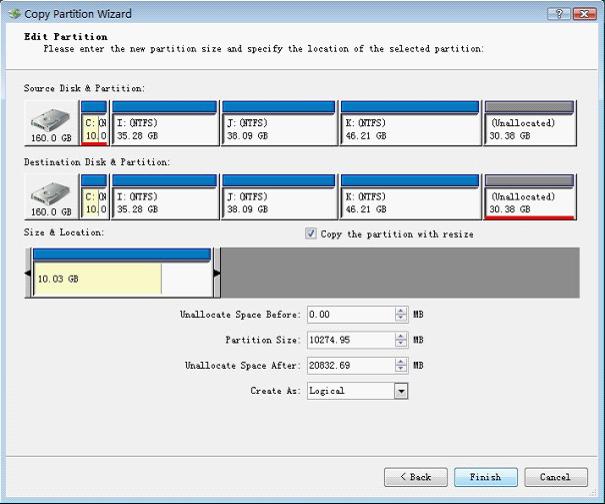Select destination Unallocated 30.38 GB space
605x504 pixels.
pos(529,195)
